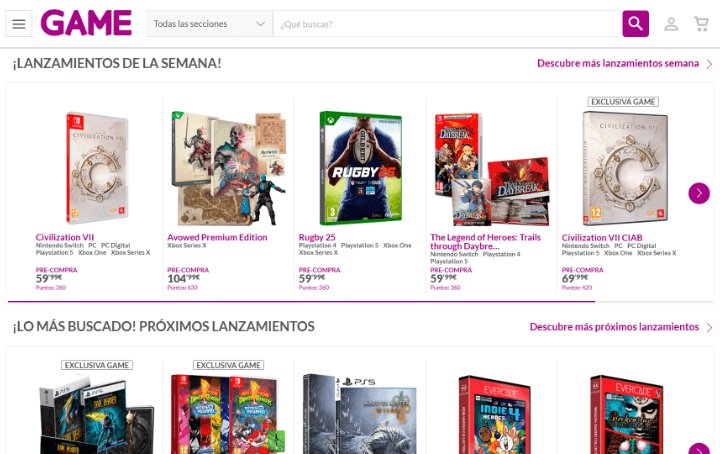Advance the weekly releases carousel arrow
This screenshot has width=720, height=454.
click(699, 193)
